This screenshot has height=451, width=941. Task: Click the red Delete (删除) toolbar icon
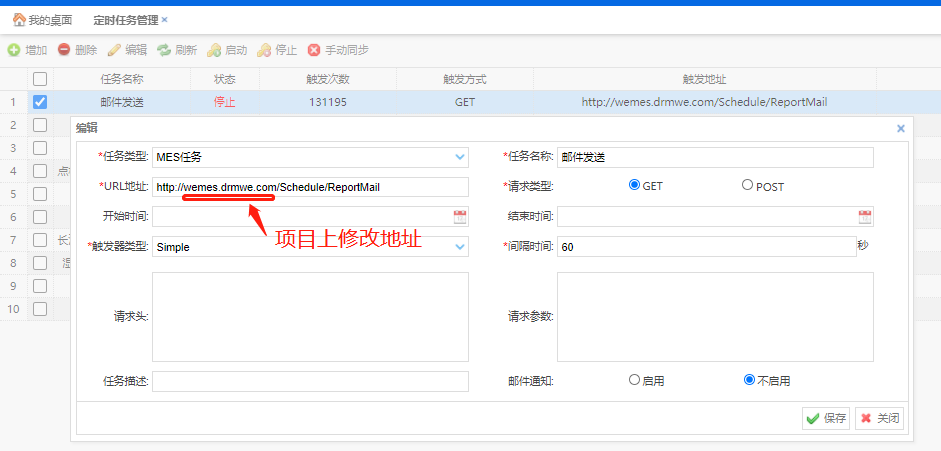[64, 50]
